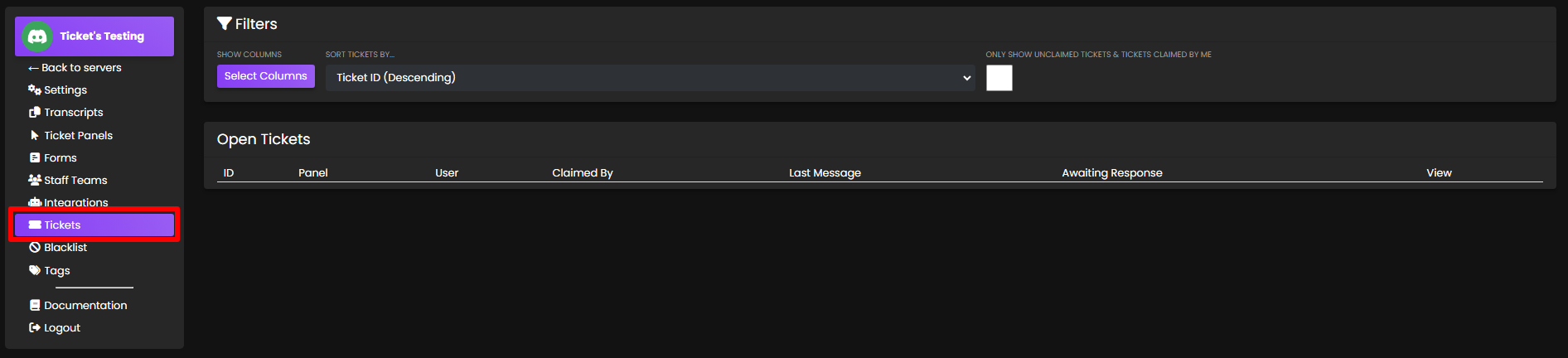Click the Settings gears icon
This screenshot has height=358, width=1568.
[x=35, y=89]
